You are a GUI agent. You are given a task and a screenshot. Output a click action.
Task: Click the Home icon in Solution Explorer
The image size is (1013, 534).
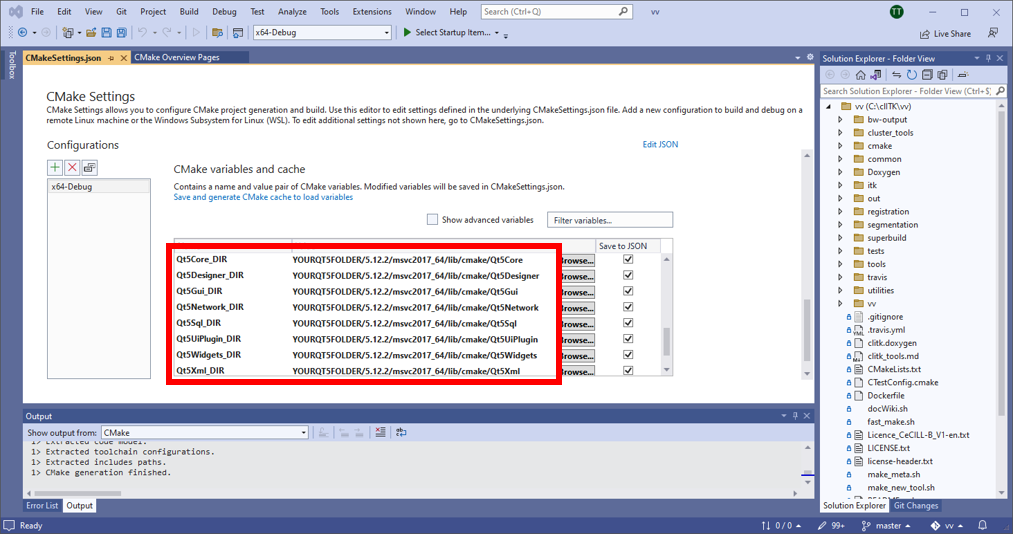click(861, 75)
